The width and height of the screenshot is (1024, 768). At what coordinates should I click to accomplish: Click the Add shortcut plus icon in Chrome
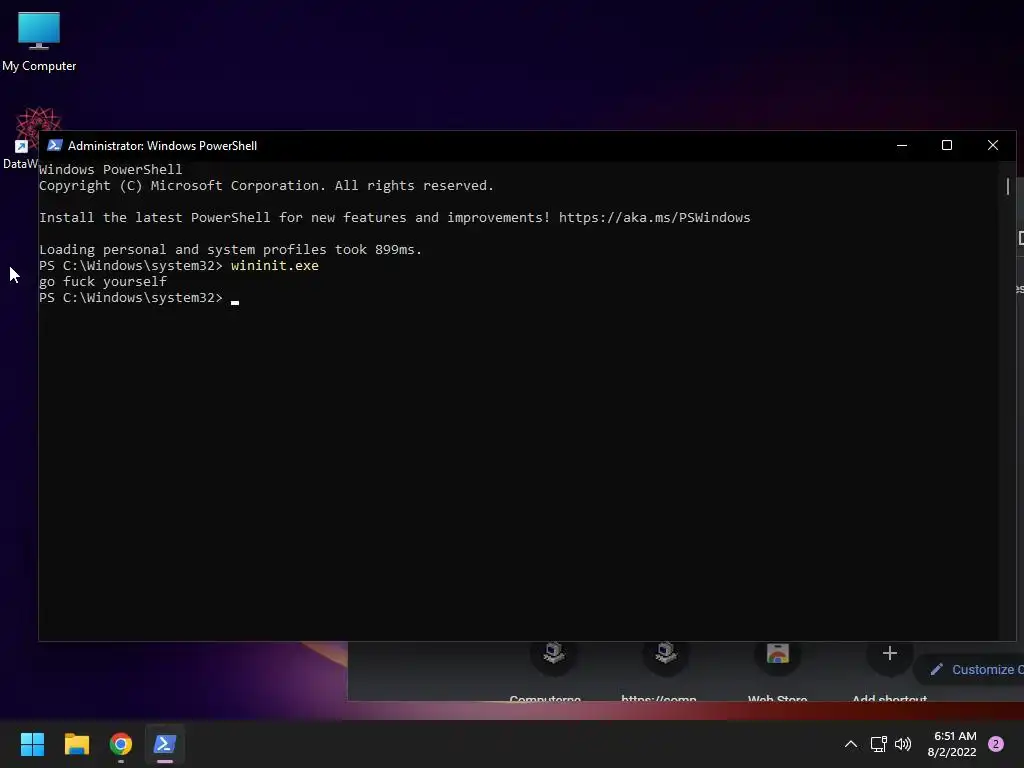pos(889,654)
